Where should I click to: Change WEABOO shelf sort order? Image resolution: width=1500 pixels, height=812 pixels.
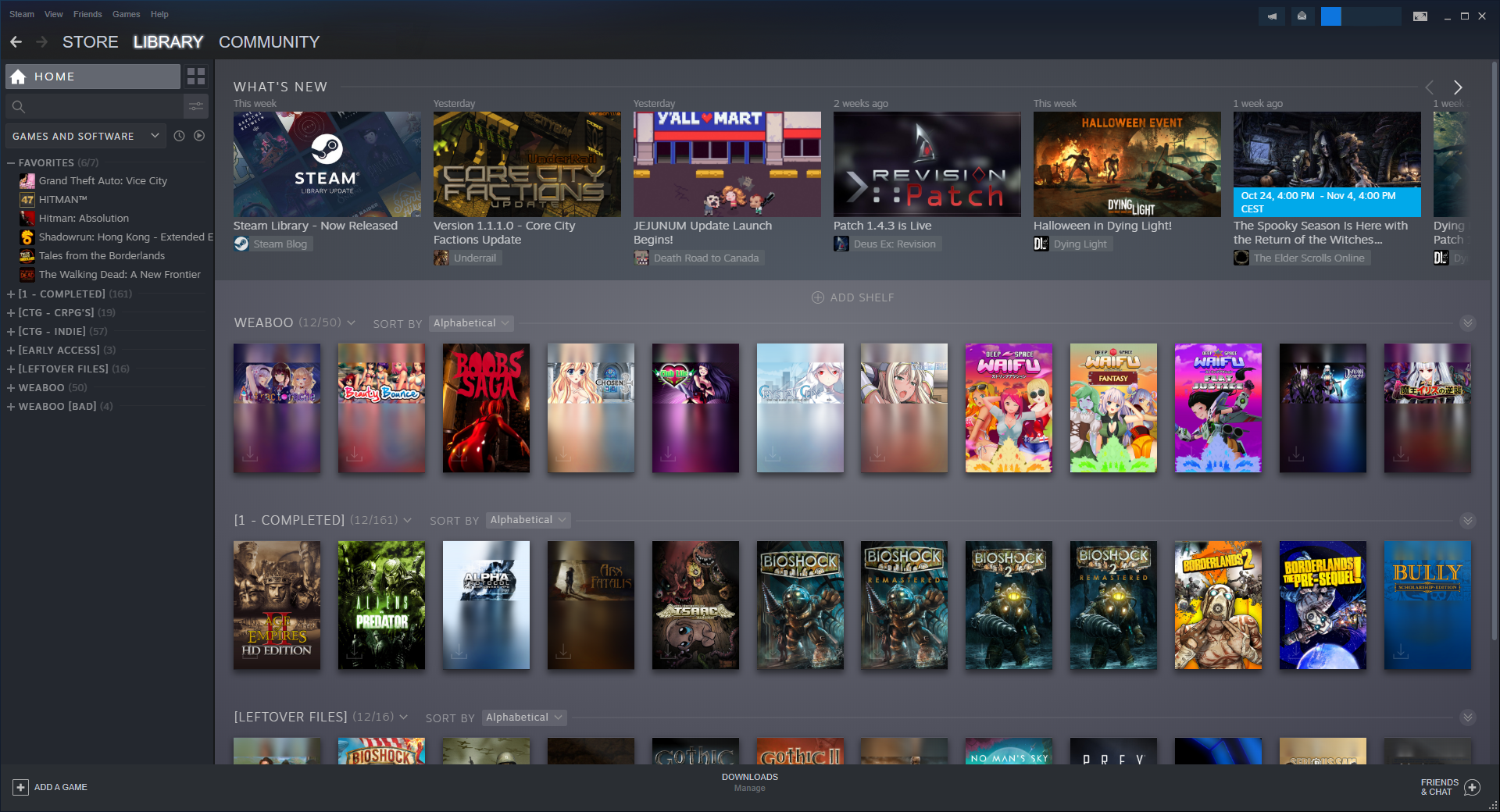[x=471, y=323]
